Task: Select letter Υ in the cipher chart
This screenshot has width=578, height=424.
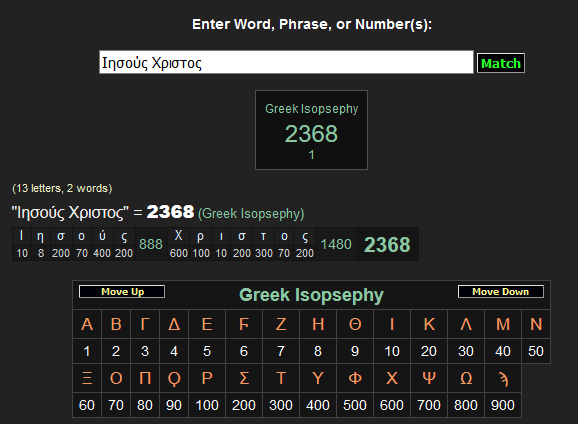Action: tap(318, 378)
